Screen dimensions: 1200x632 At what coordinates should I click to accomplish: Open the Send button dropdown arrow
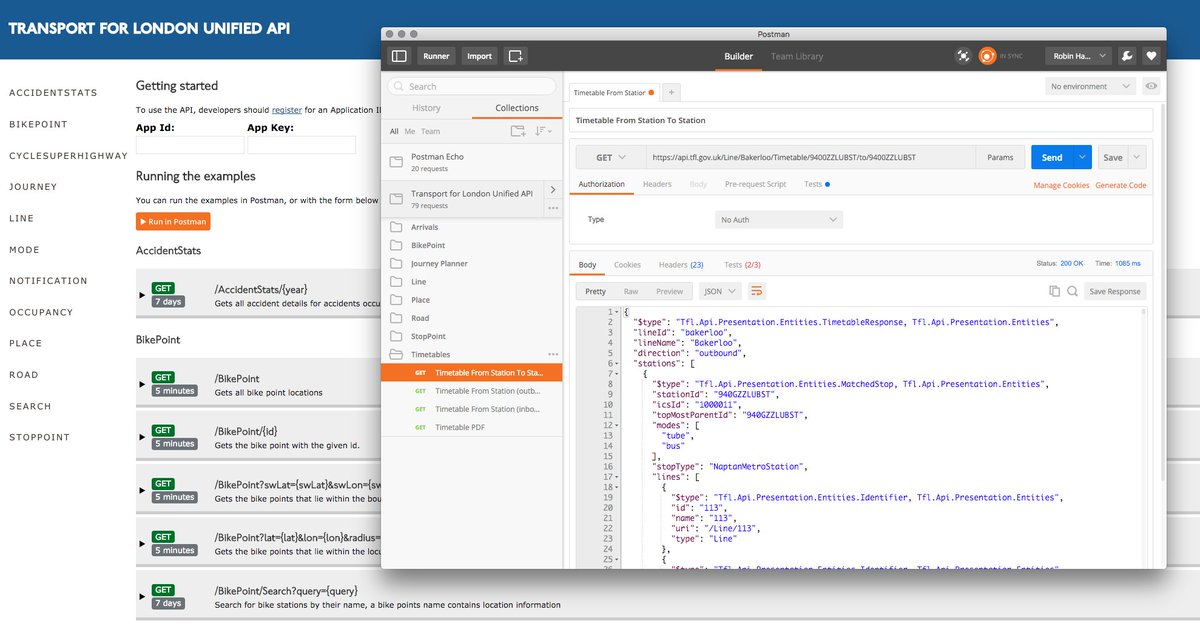point(1082,157)
